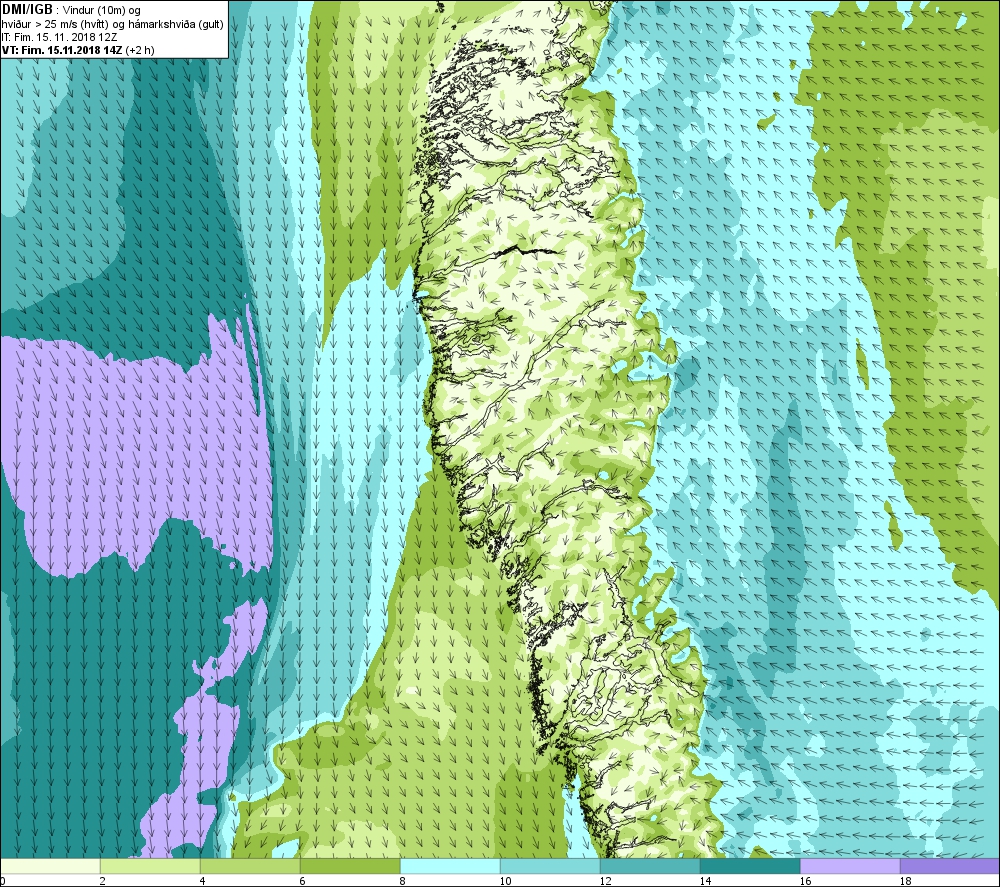This screenshot has height=887, width=1000.
Task: Click the "DMI/IGB : Vindur (10m) og" title line
Action: click(x=71, y=10)
